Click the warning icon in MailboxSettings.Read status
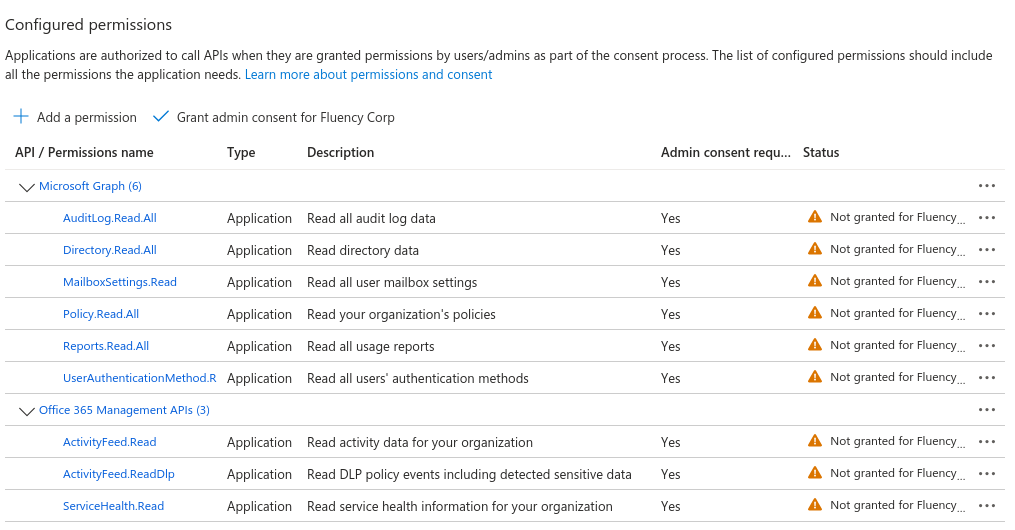 coord(815,281)
